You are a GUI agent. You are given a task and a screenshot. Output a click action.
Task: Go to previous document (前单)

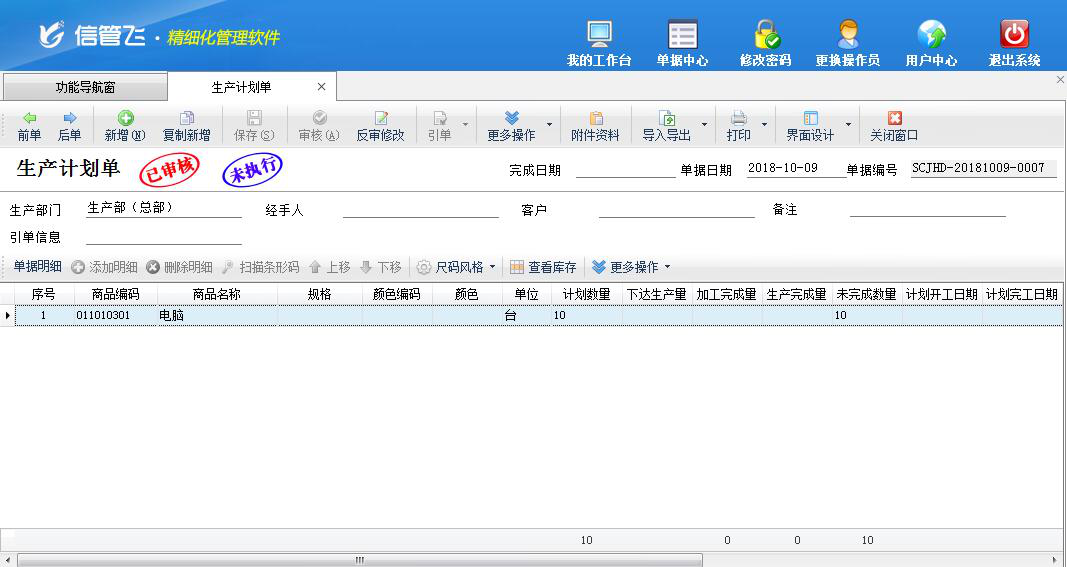29,126
